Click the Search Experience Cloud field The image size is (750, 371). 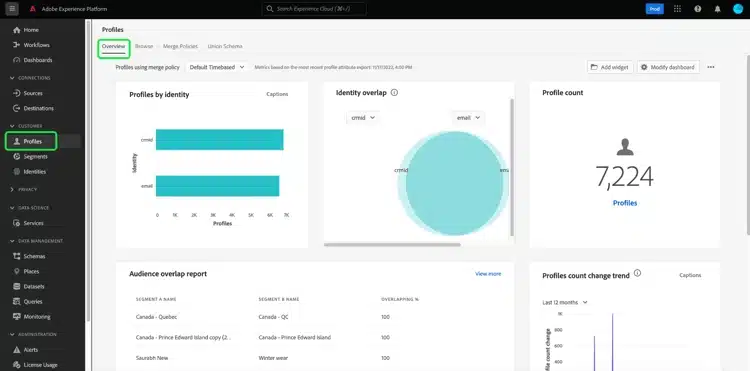pos(314,9)
